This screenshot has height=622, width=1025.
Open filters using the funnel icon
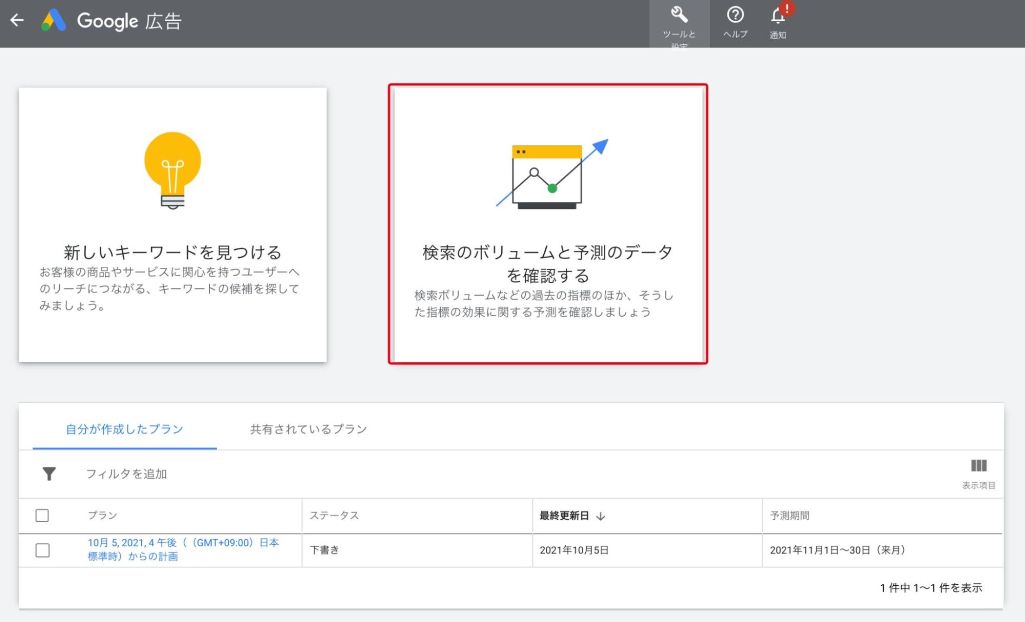coord(49,474)
